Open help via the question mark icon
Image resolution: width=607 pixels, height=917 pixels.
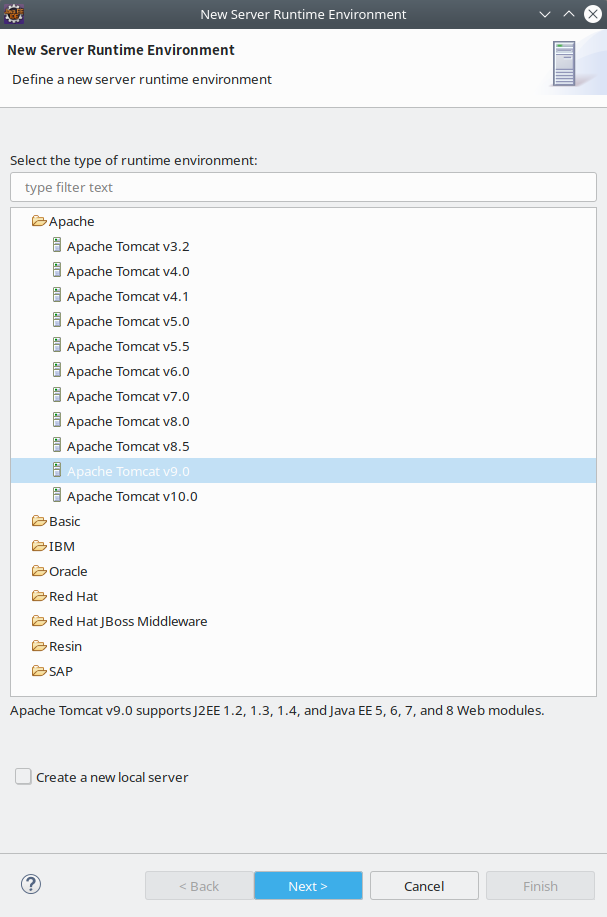(x=31, y=884)
